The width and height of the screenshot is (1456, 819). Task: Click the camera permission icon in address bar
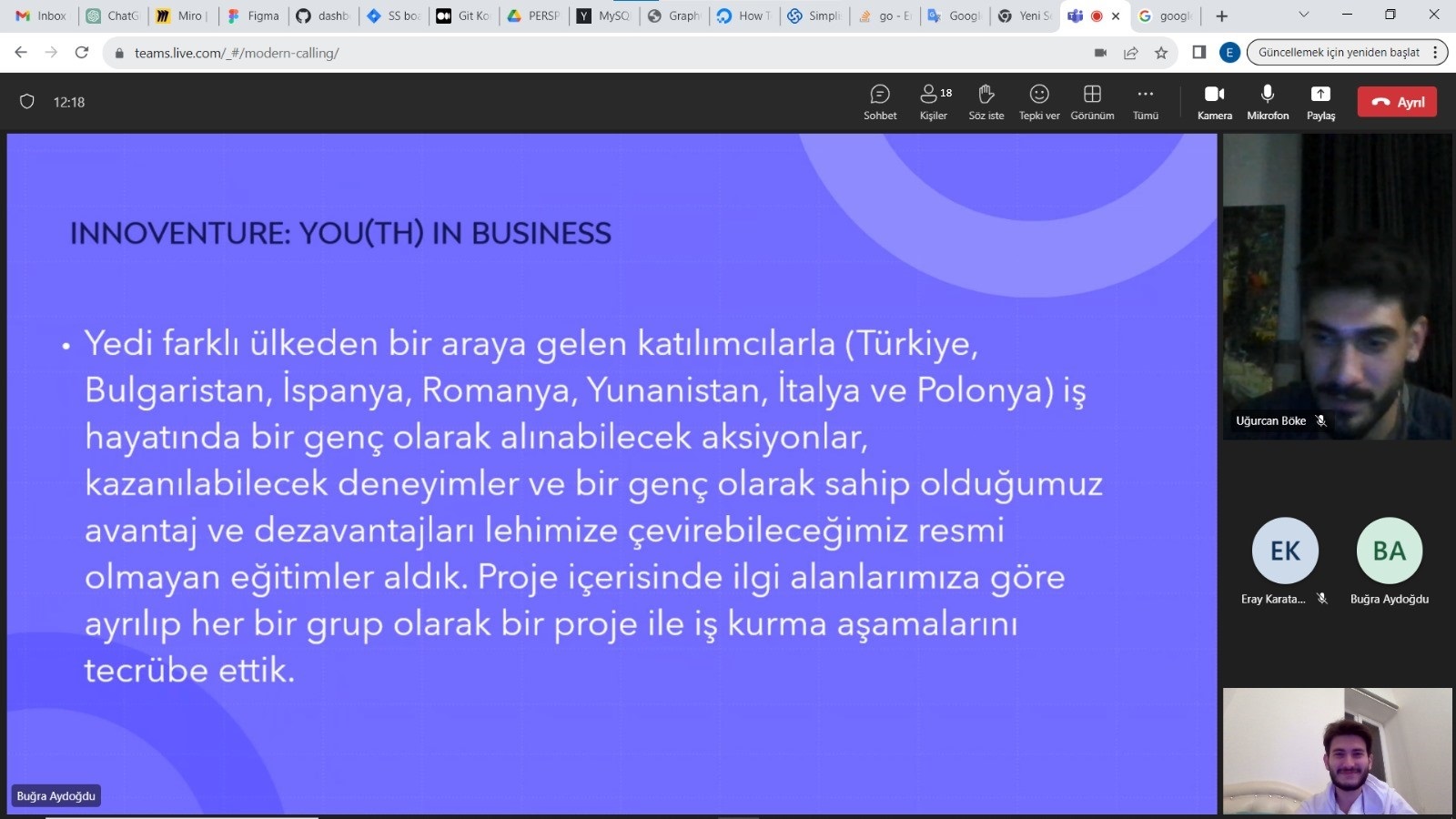pyautogui.click(x=1100, y=53)
